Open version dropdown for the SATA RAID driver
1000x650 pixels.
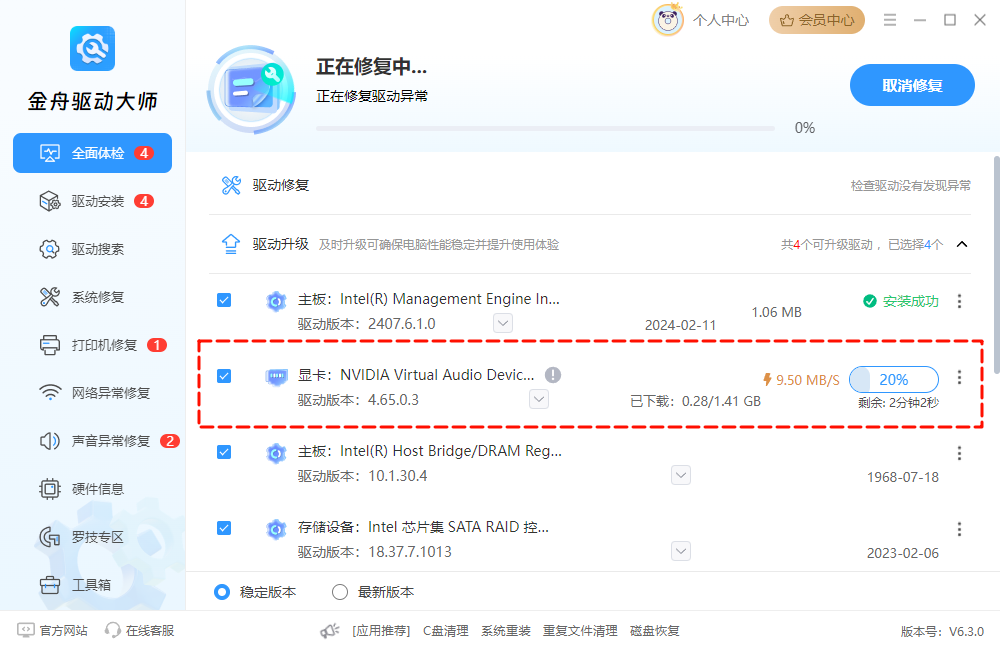[681, 550]
